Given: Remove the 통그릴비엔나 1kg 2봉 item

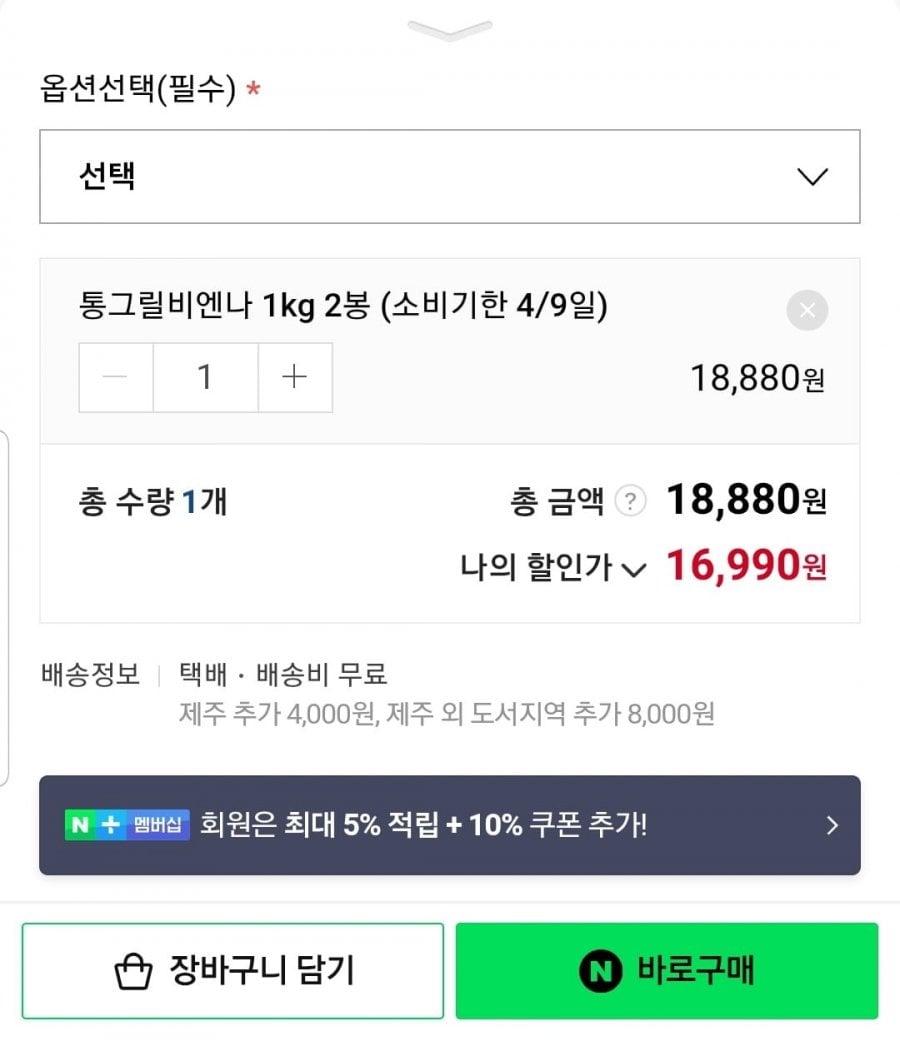Looking at the screenshot, I should (807, 310).
